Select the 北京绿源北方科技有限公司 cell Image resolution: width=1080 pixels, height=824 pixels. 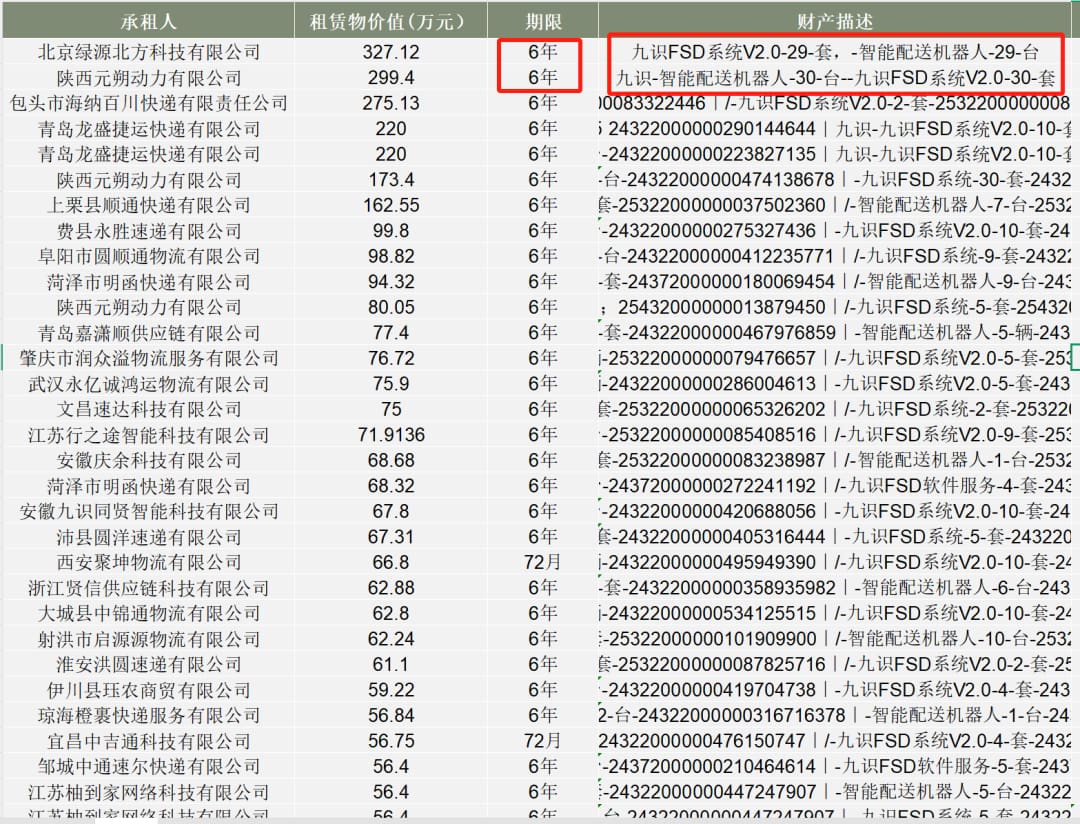(x=148, y=52)
